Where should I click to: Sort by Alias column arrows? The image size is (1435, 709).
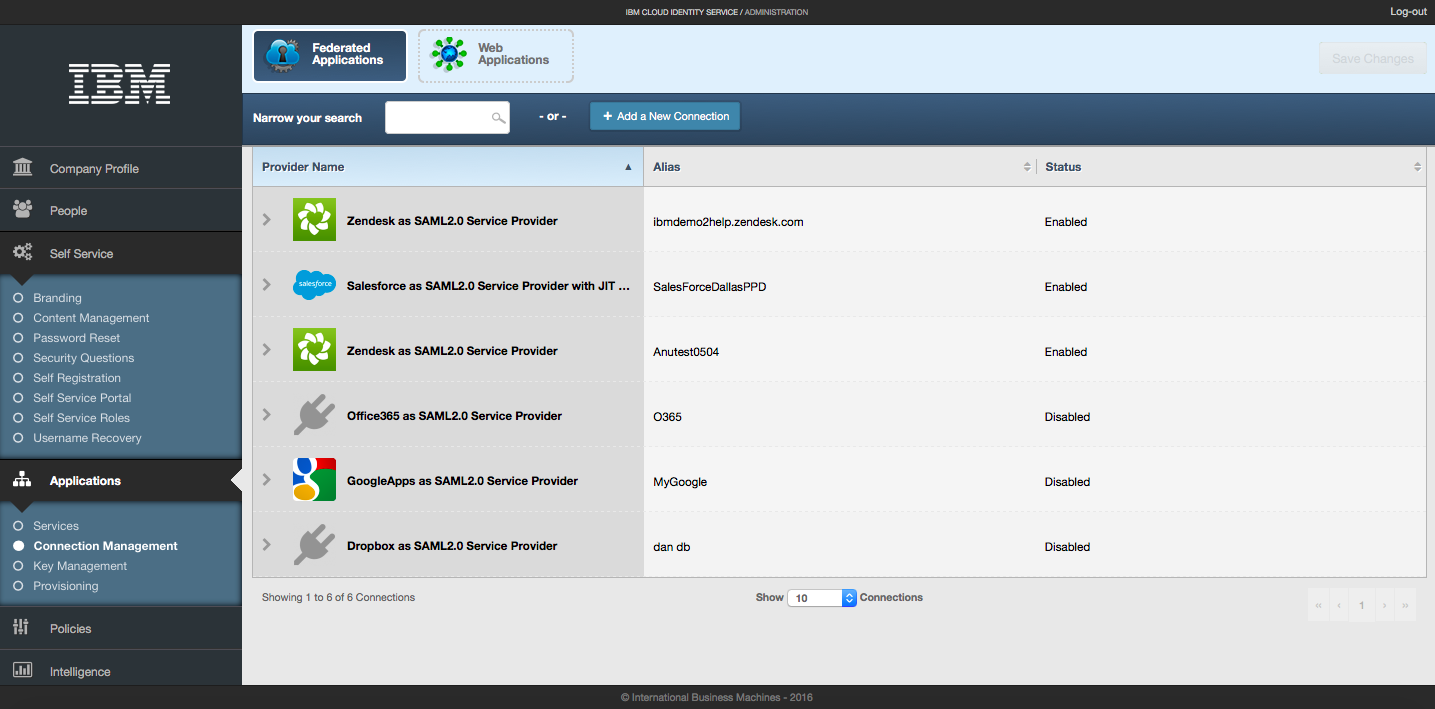pyautogui.click(x=1027, y=167)
